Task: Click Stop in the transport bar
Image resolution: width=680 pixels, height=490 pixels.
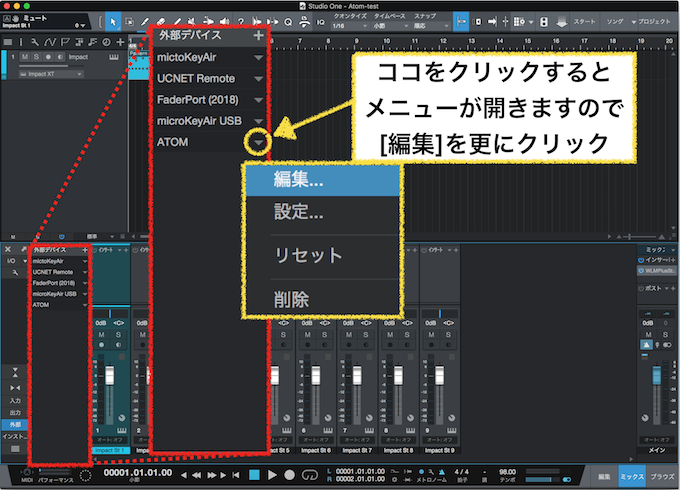Action: (255, 475)
